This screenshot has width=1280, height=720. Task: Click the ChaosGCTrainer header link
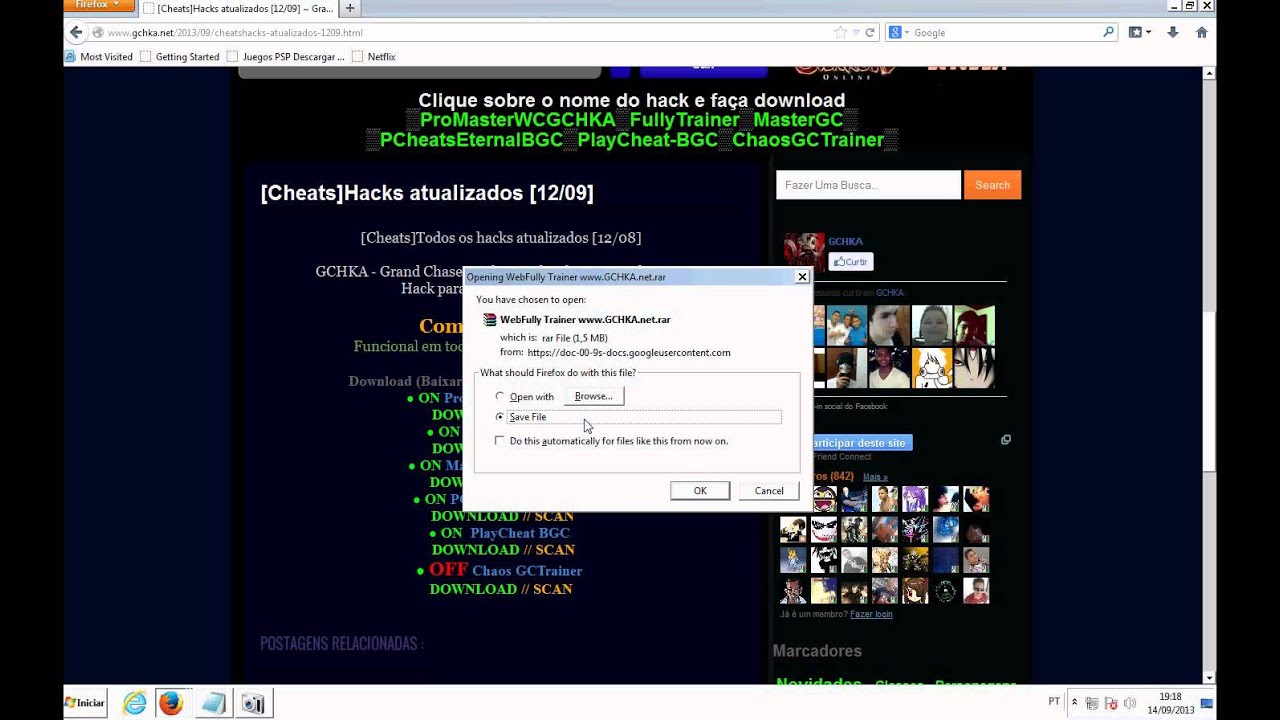pos(808,140)
